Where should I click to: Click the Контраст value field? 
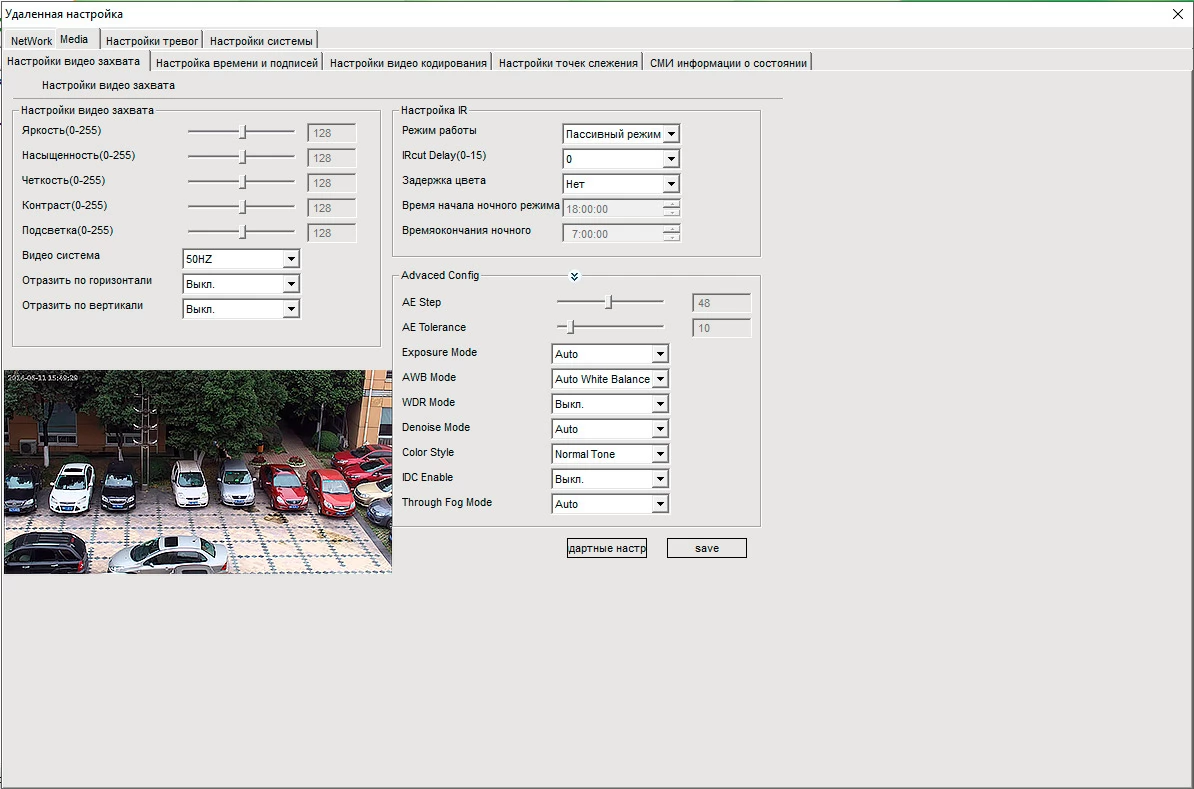(332, 208)
